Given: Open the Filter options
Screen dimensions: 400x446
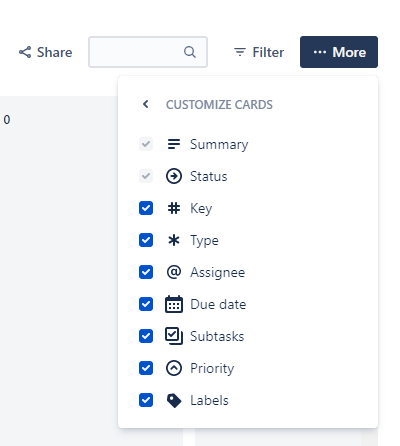Looking at the screenshot, I should click(259, 52).
